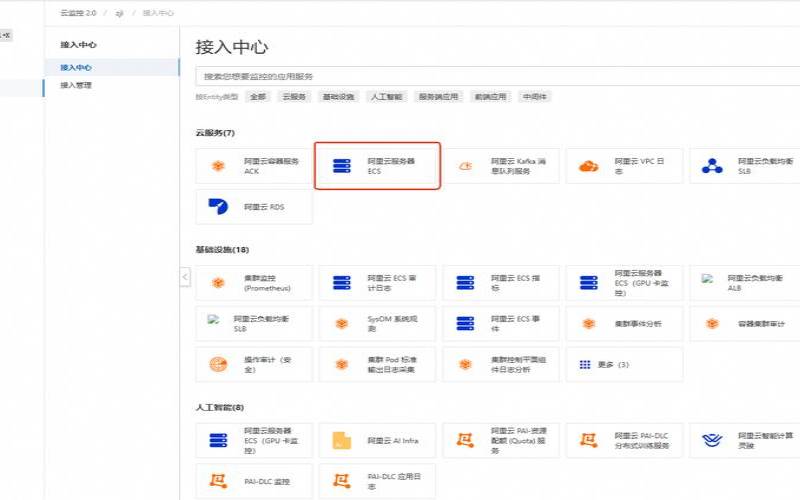Open the 阿里云 ECS 事件 icon
Viewport: 800px width, 500px height.
465,323
